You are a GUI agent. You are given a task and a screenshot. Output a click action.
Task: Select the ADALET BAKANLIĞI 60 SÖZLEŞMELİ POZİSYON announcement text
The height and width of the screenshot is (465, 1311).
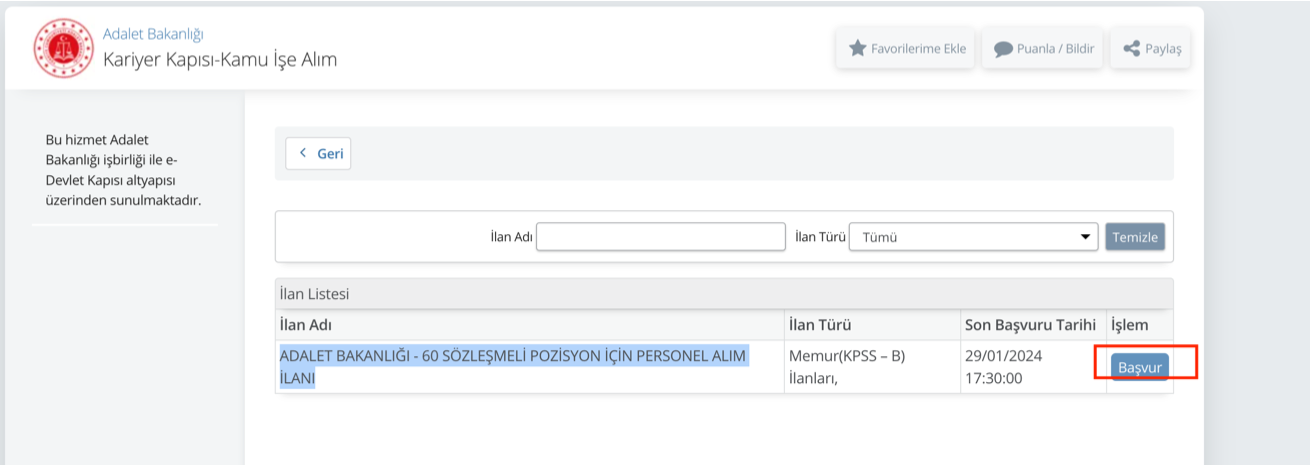513,367
